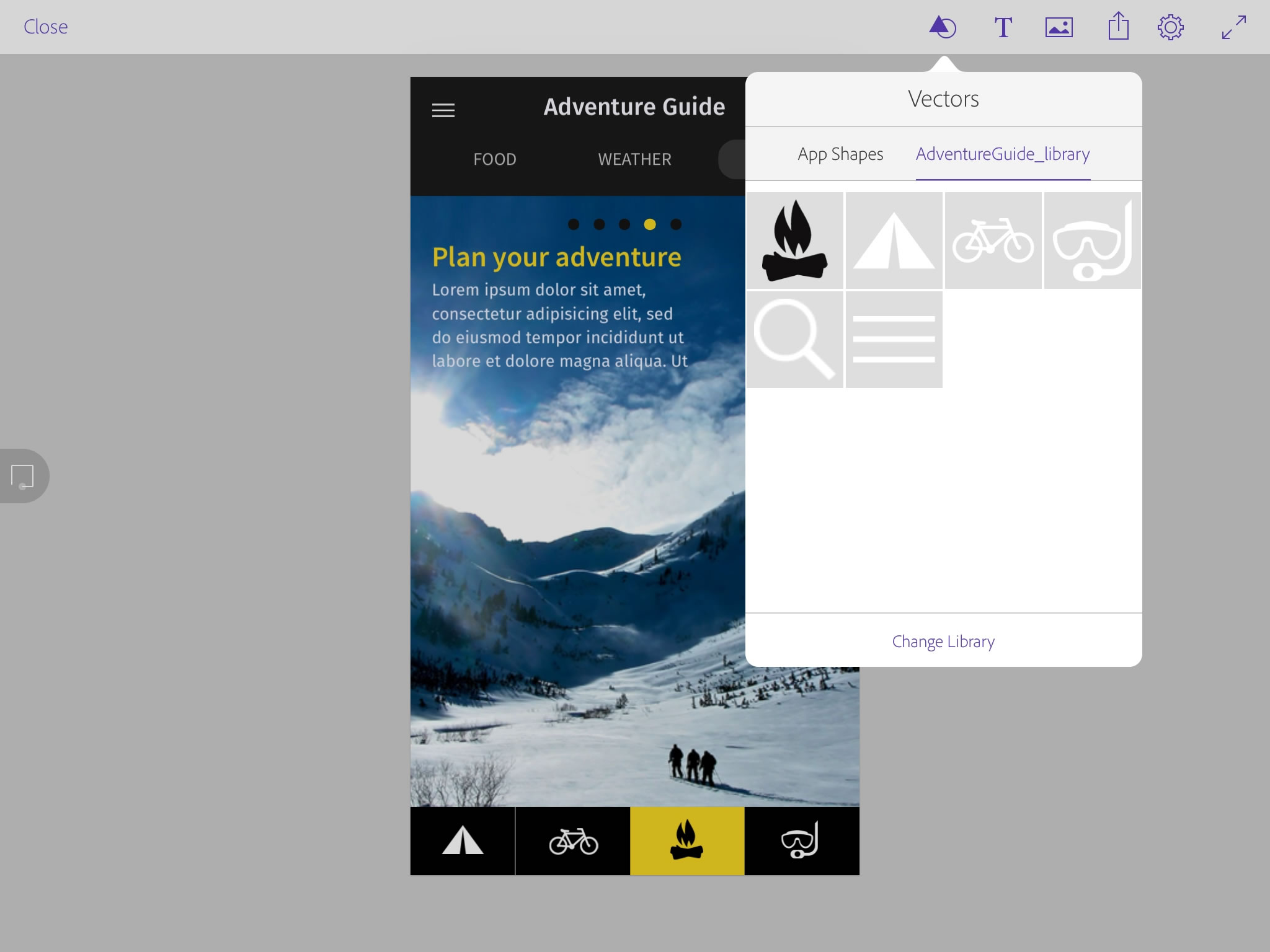Choose the snorkel mask vector in library
Viewport: 1270px width, 952px height.
click(x=1092, y=240)
